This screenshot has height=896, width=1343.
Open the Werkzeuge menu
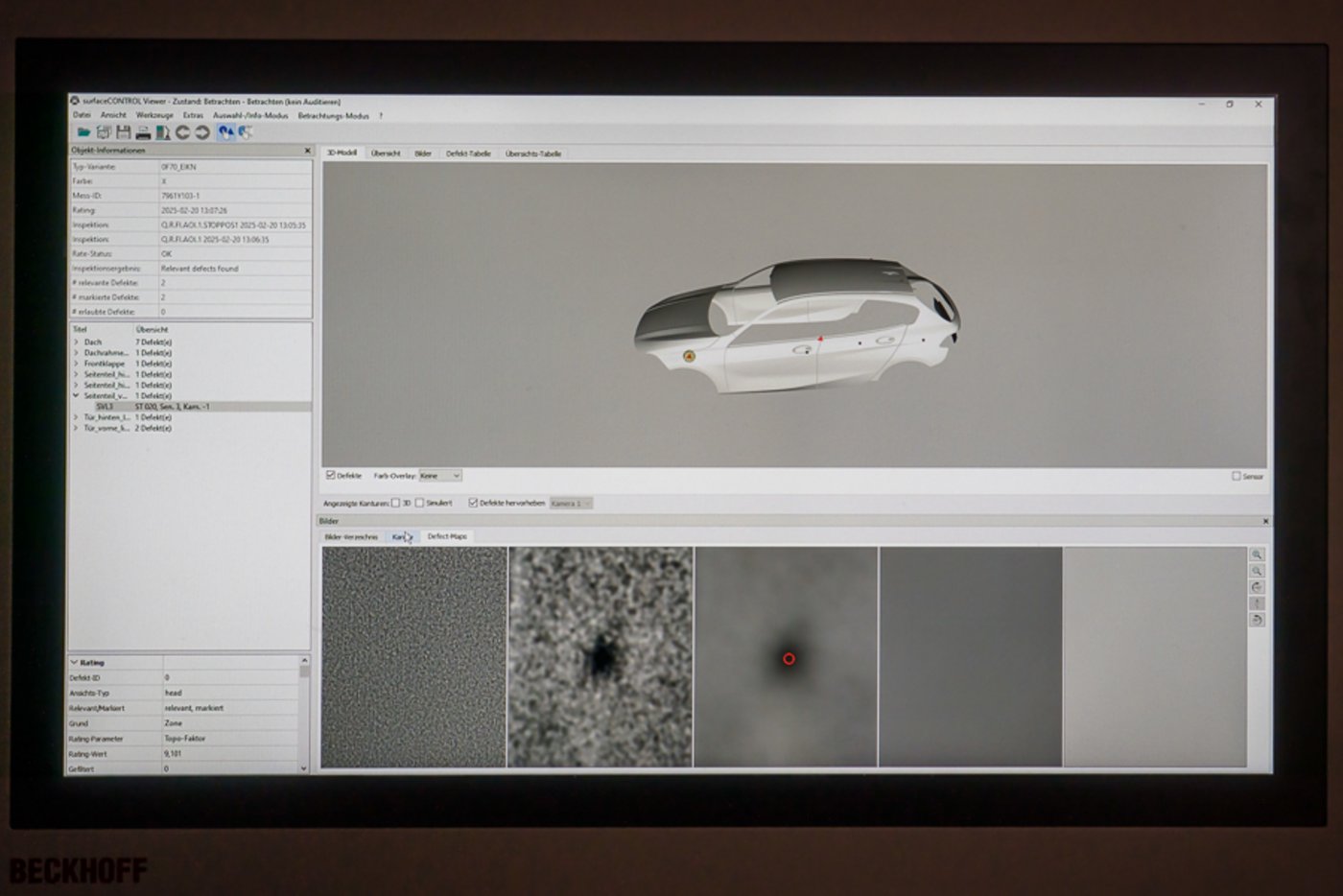(154, 115)
